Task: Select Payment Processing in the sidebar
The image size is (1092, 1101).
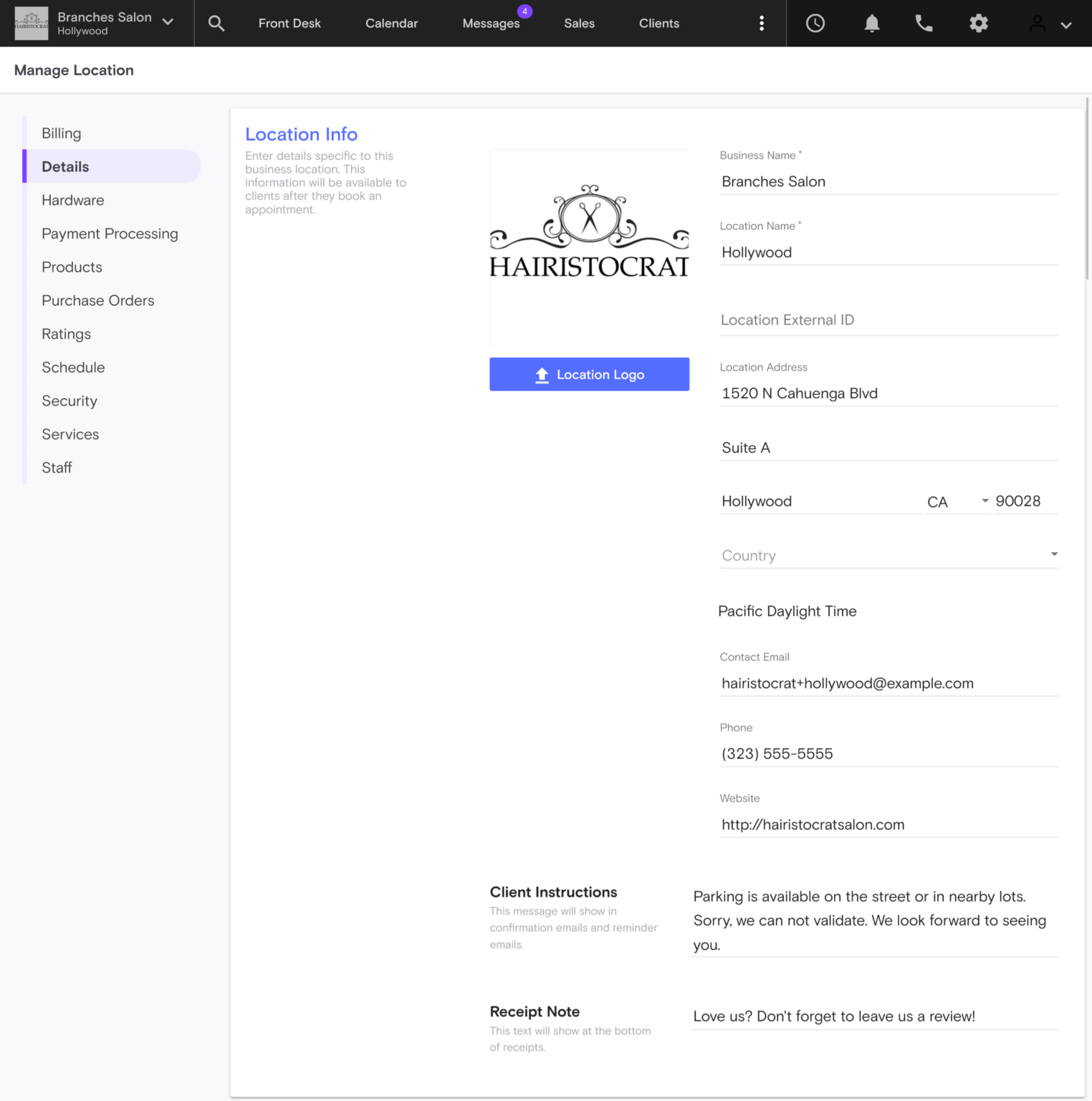Action: pos(110,234)
